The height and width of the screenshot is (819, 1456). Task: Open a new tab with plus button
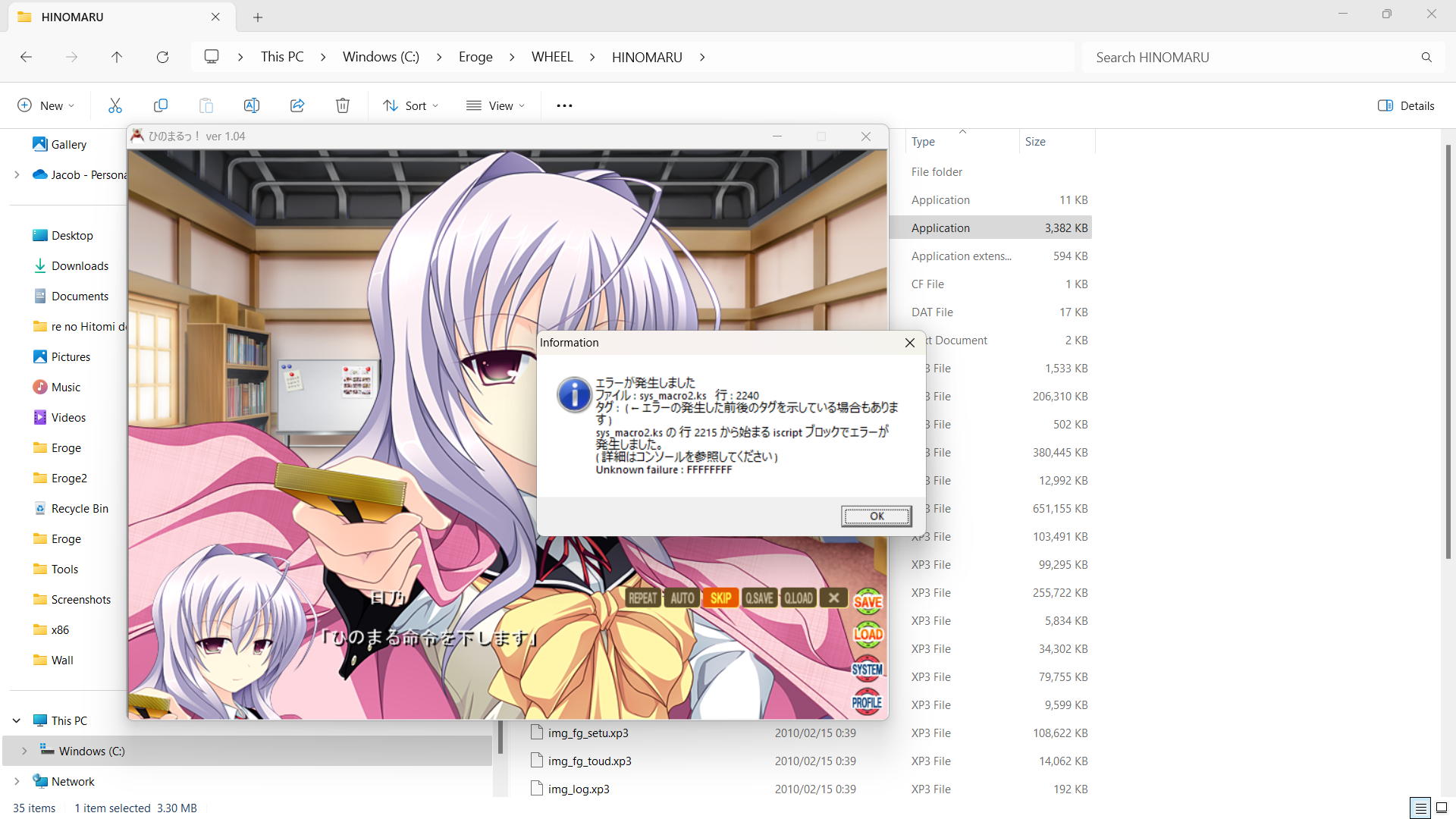pyautogui.click(x=258, y=17)
